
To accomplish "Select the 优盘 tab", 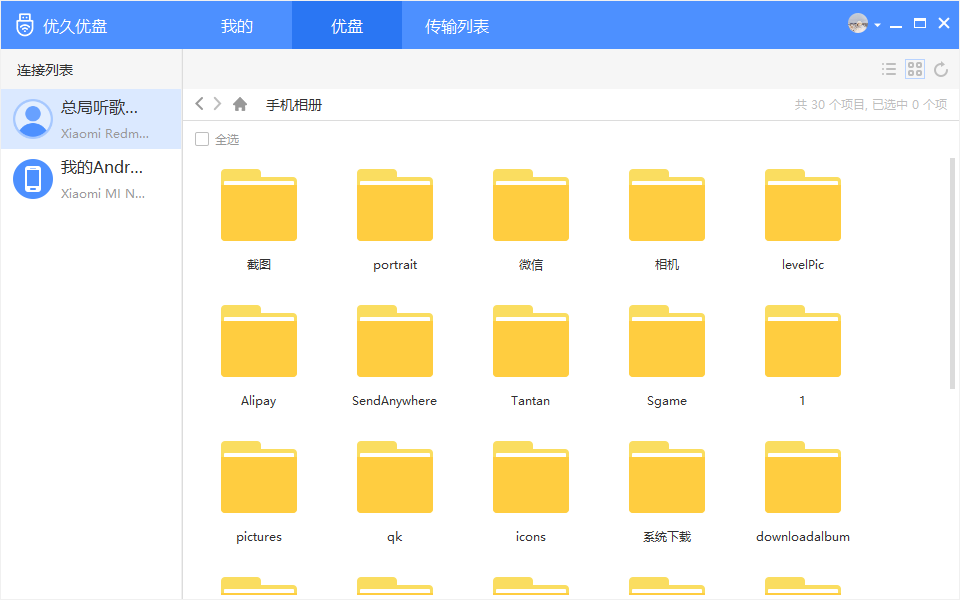I will (x=347, y=25).
